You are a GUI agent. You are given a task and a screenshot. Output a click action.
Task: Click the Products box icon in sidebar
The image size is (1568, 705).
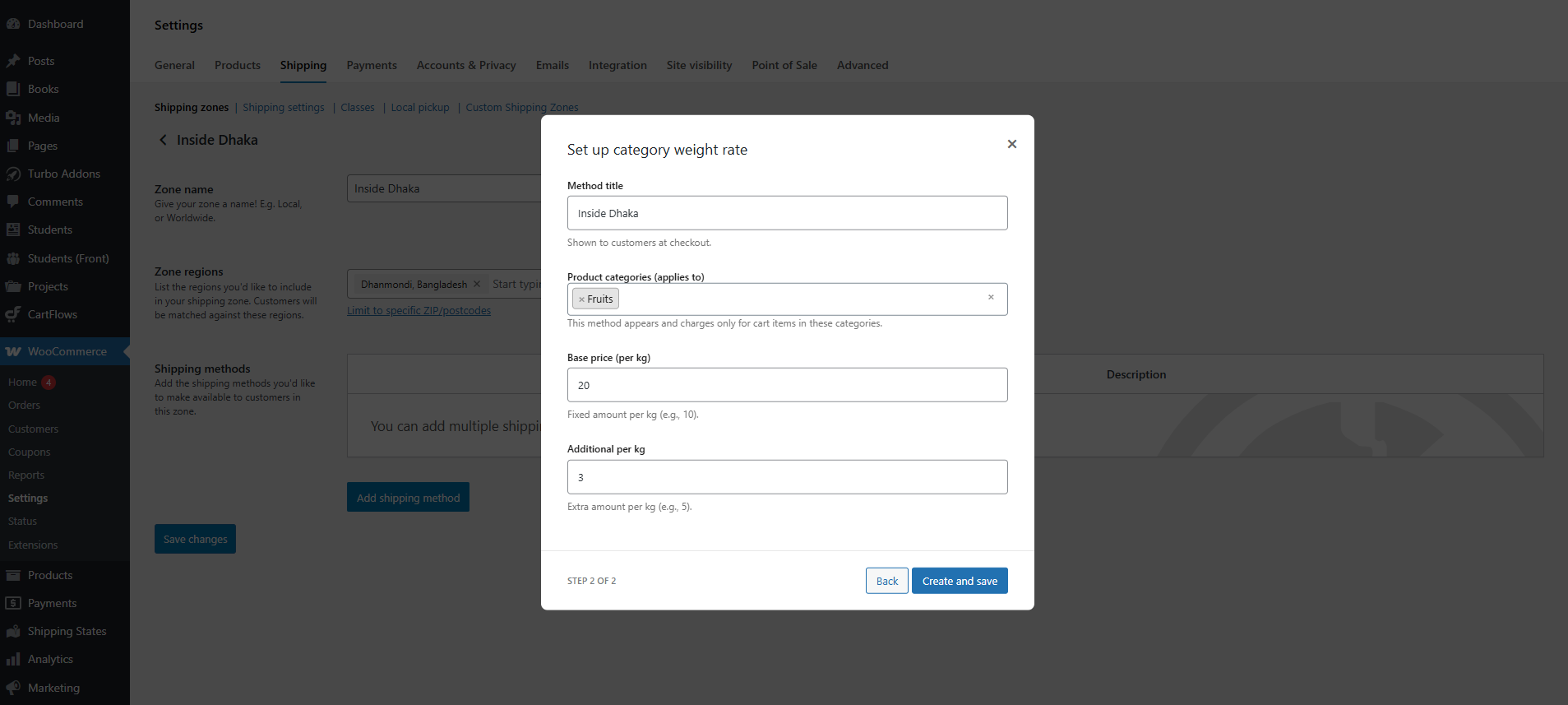click(x=13, y=575)
